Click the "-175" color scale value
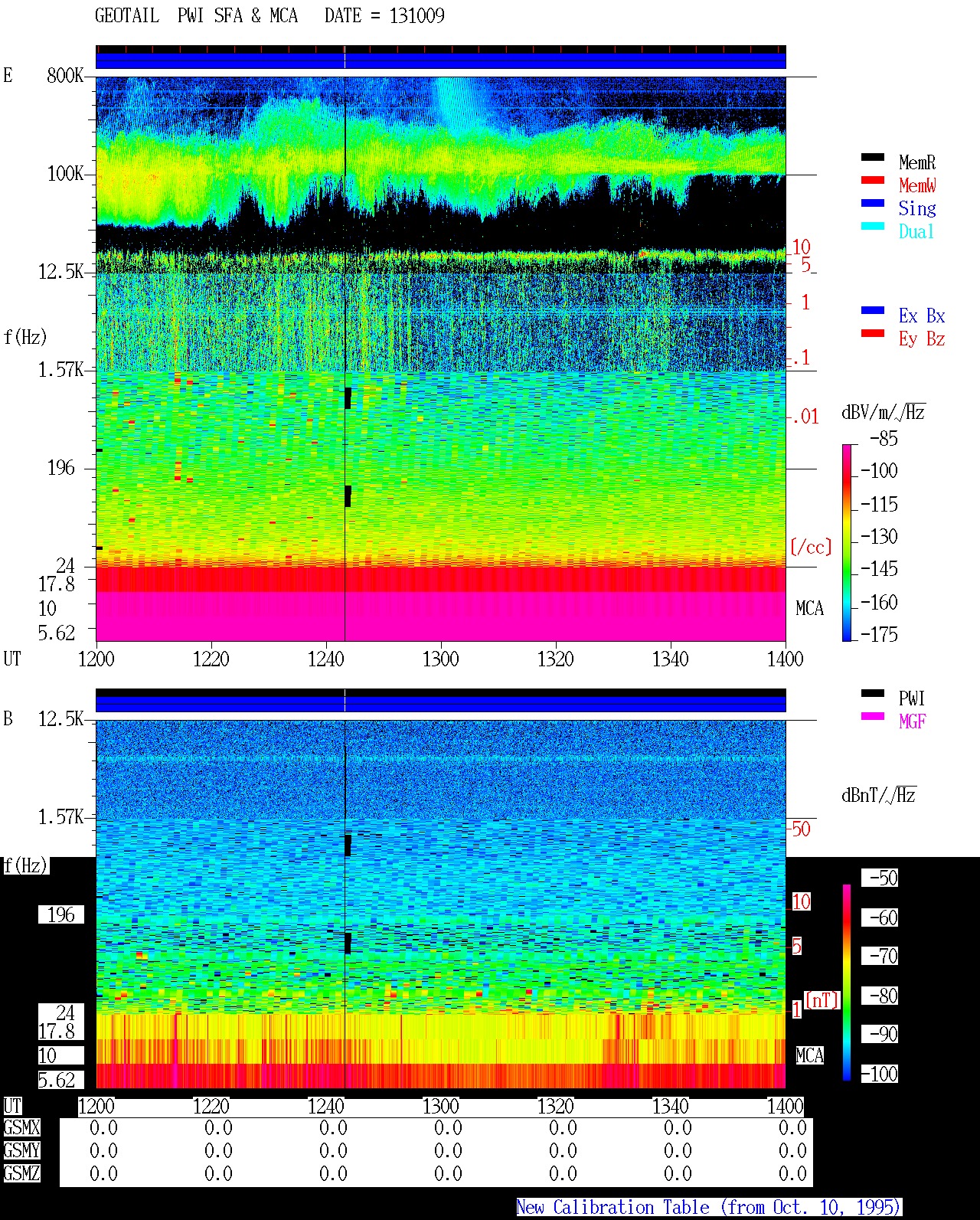 click(879, 634)
